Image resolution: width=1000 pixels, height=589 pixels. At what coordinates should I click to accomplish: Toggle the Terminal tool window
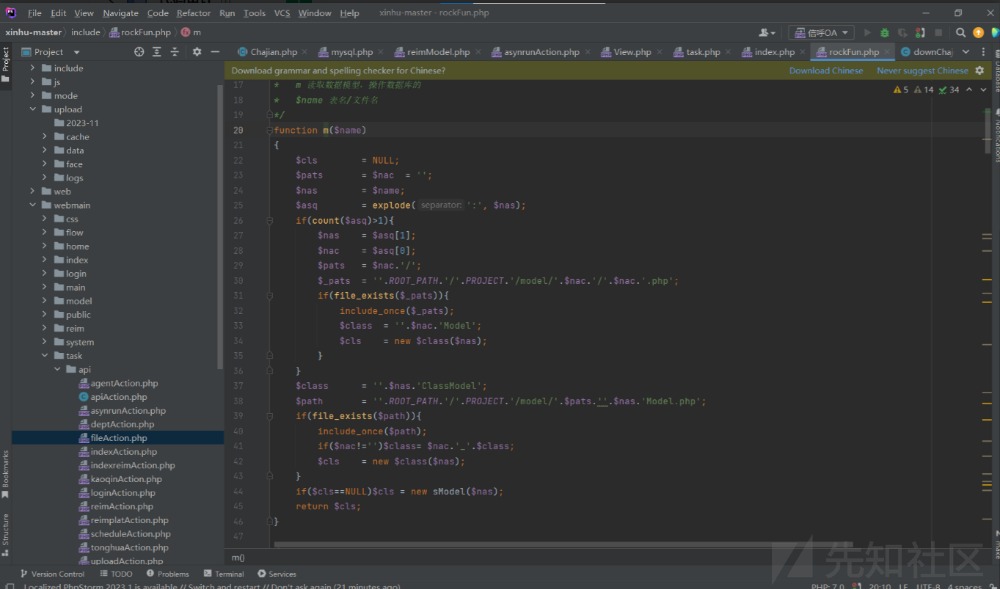[223, 574]
